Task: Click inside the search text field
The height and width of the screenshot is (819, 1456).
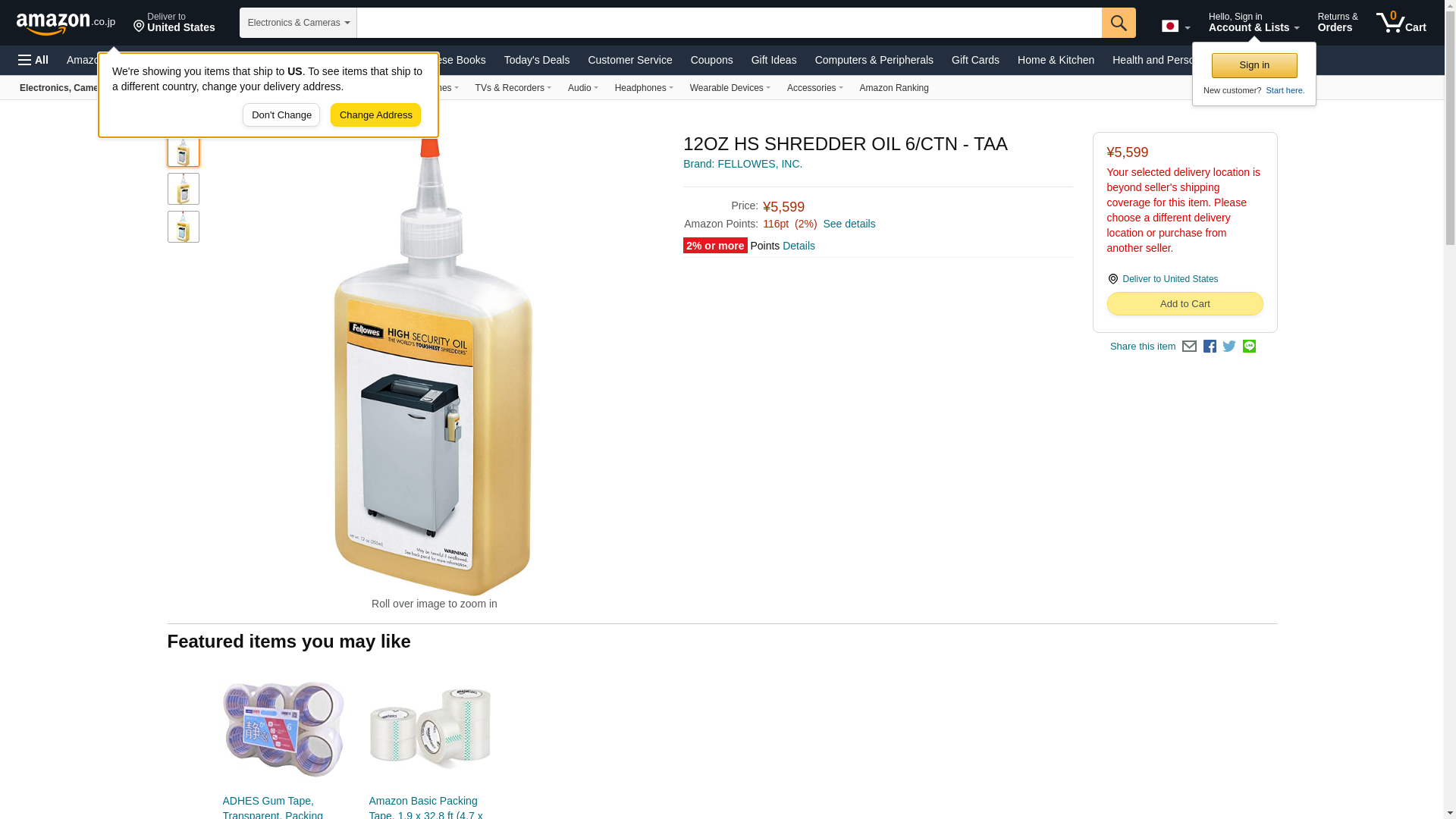Action: [x=729, y=23]
